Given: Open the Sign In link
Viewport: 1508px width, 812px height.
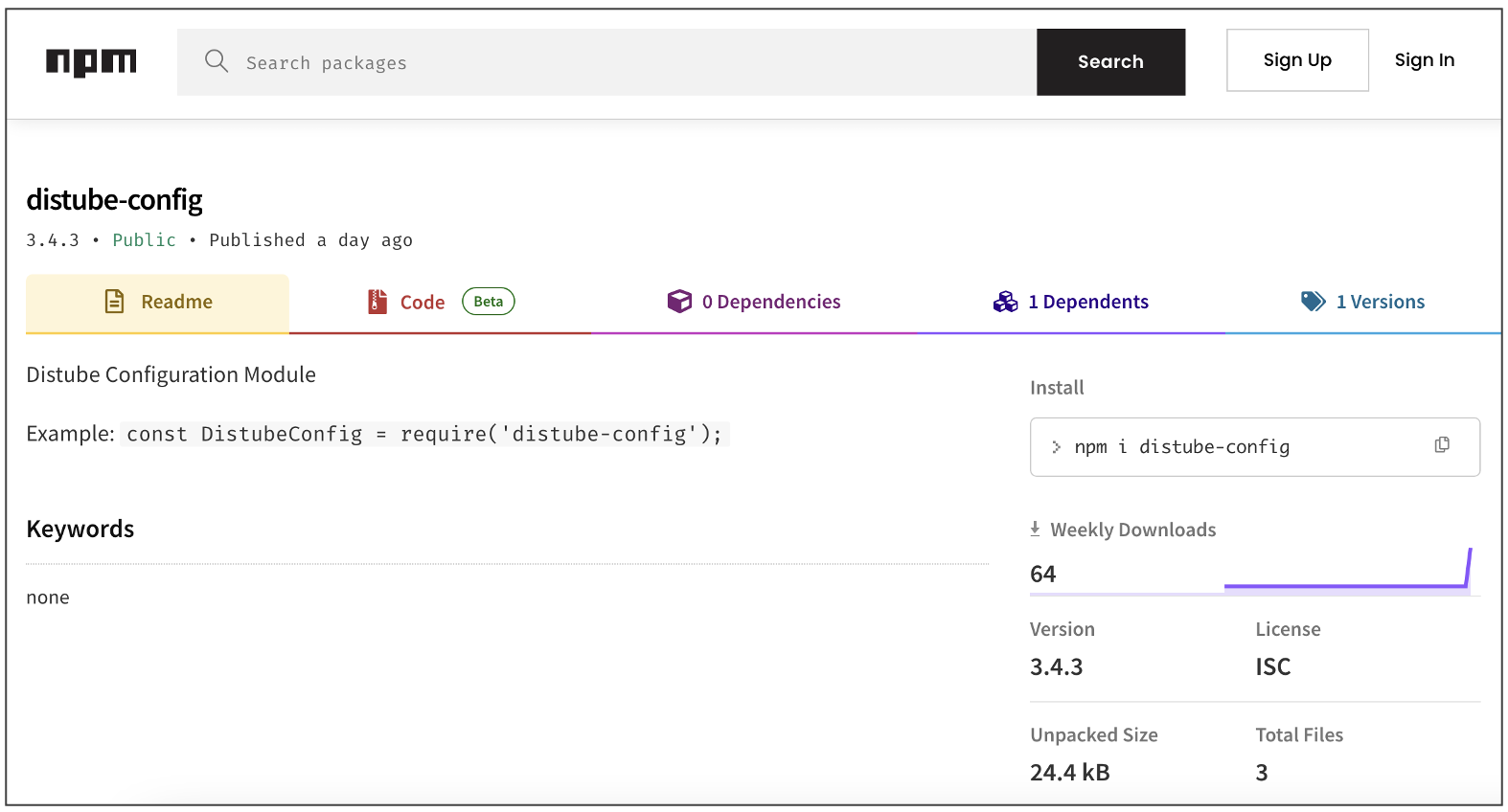Looking at the screenshot, I should (x=1424, y=60).
